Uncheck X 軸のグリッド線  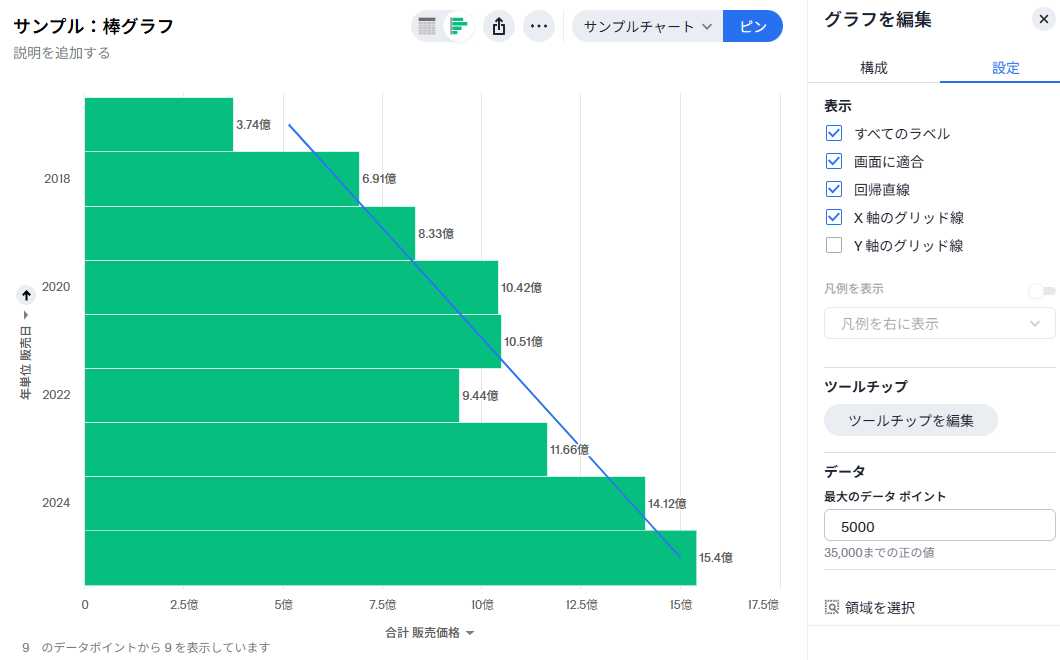834,217
